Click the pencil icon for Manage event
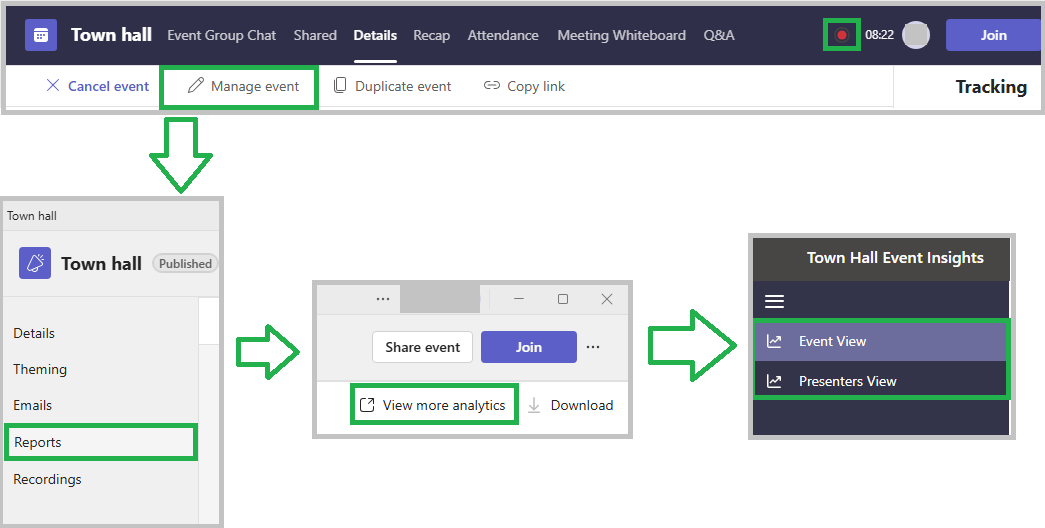The height and width of the screenshot is (528, 1045). pos(195,85)
